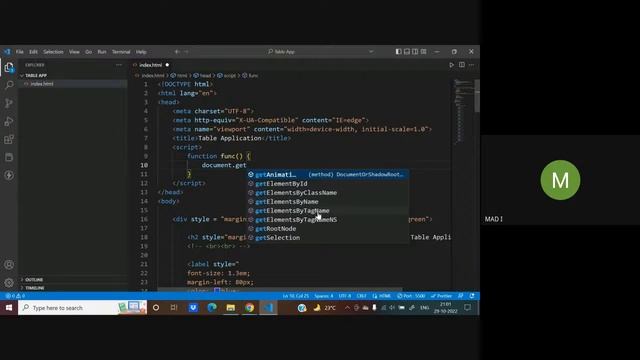Click the Spaces: 4 indentation status item
Screen dimensions: 640x360
point(324,296)
